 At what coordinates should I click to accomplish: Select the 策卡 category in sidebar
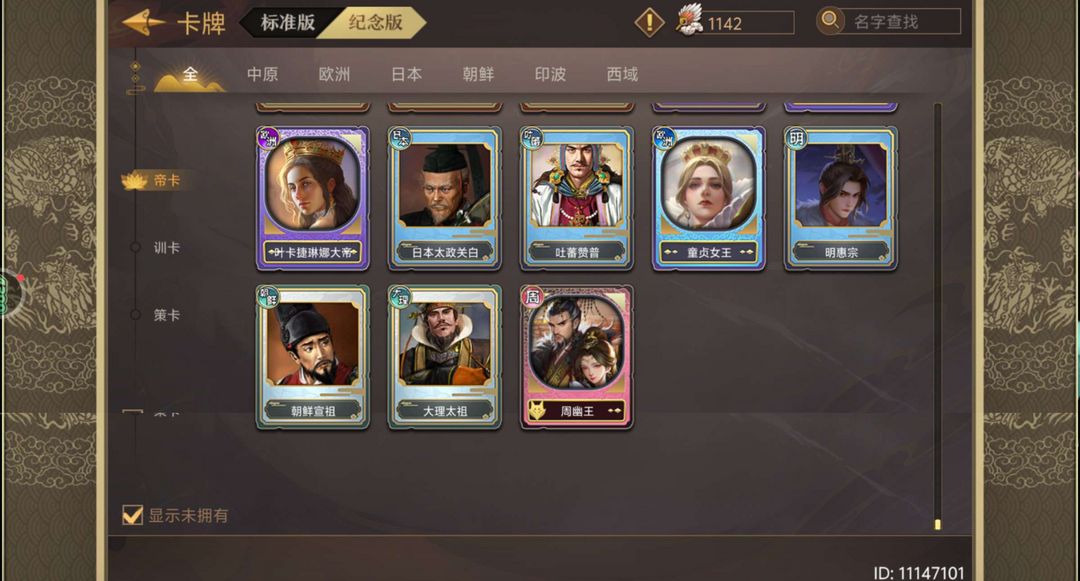point(166,315)
